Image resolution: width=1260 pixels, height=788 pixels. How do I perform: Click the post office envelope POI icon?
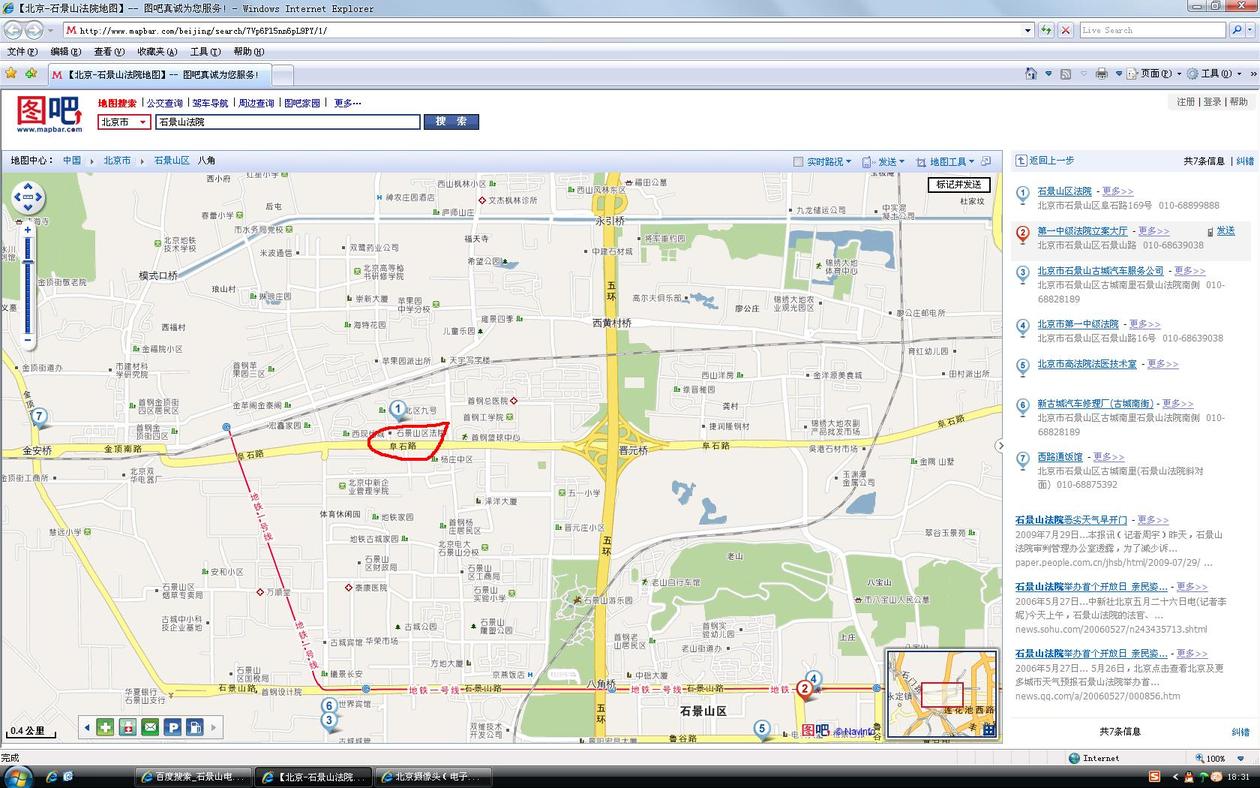[x=150, y=727]
